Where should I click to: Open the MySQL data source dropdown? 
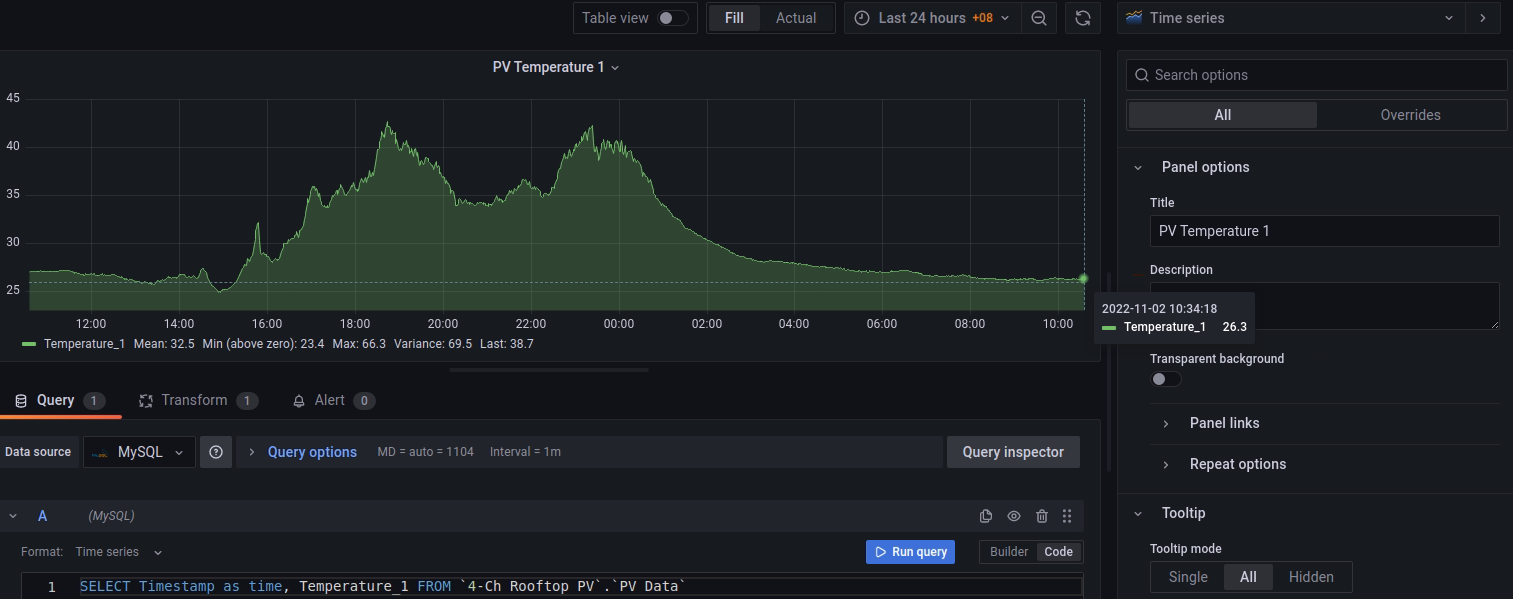pyautogui.click(x=138, y=452)
